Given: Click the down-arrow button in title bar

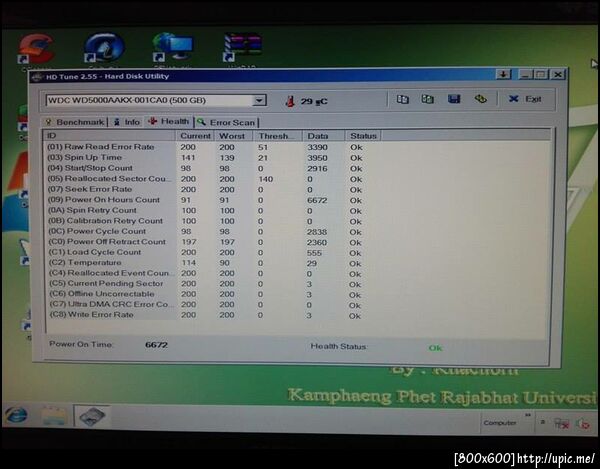Looking at the screenshot, I should 504,74.
